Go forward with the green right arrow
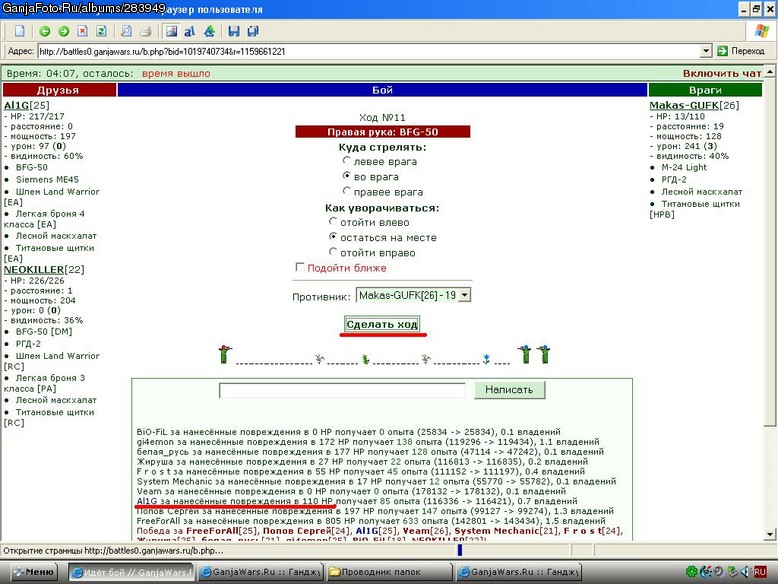The image size is (778, 584). click(x=64, y=31)
